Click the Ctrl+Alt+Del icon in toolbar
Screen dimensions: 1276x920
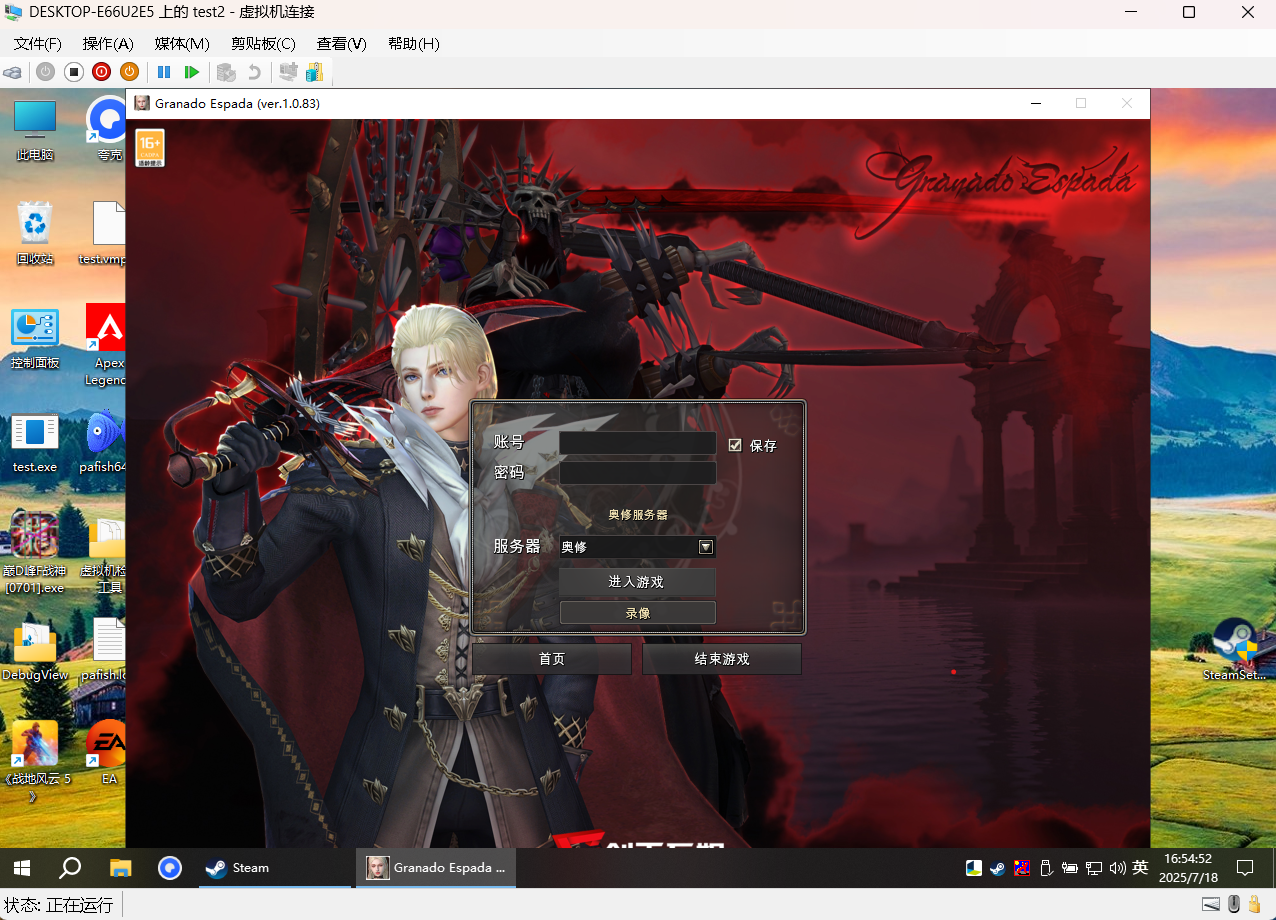click(x=13, y=72)
